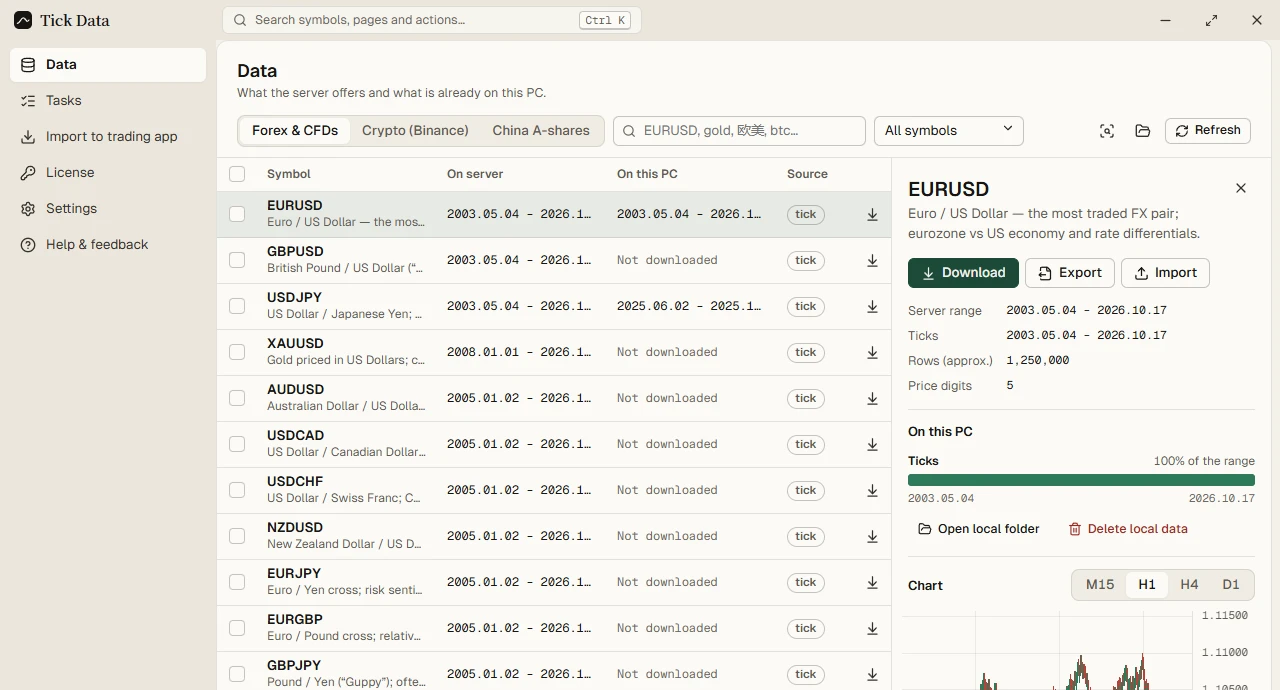Screen dimensions: 1280x690
Task: Open Help & feedback page
Action: (x=108, y=245)
